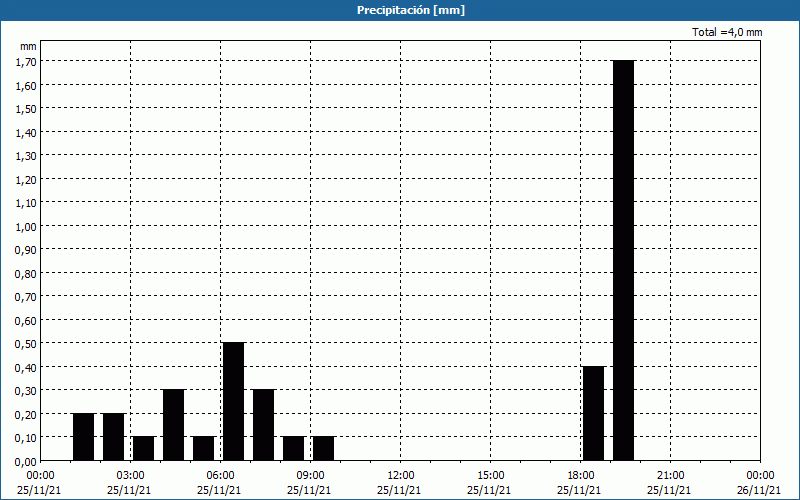Select the 21:00 x-axis time label
Viewport: 800px width, 500px height.
[x=670, y=476]
